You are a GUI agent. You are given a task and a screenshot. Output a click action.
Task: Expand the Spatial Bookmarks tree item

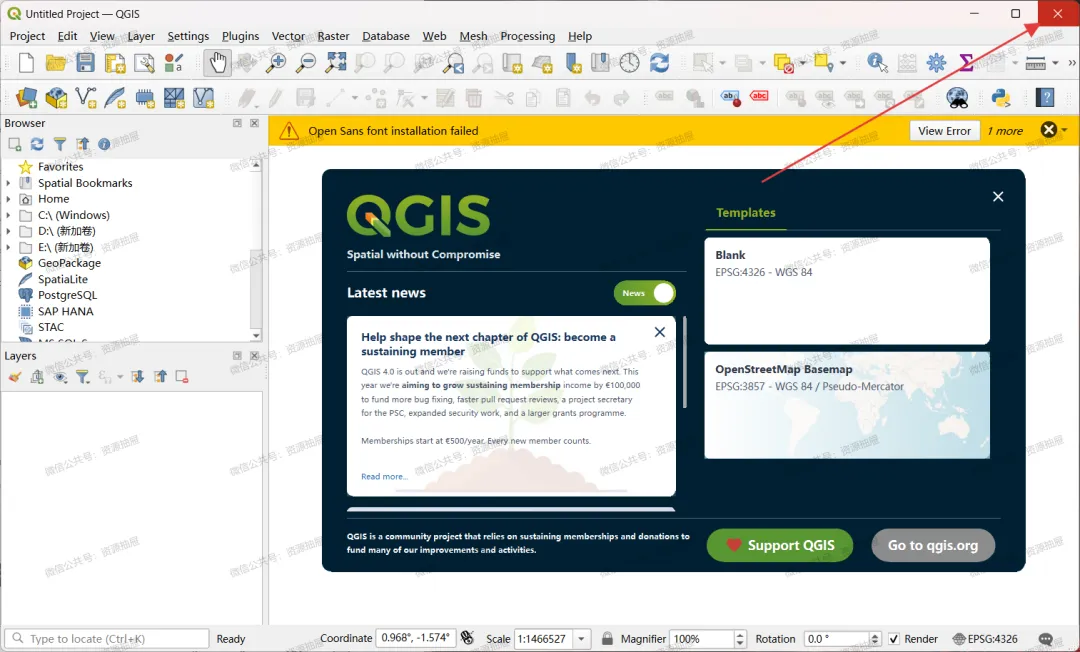(x=8, y=183)
